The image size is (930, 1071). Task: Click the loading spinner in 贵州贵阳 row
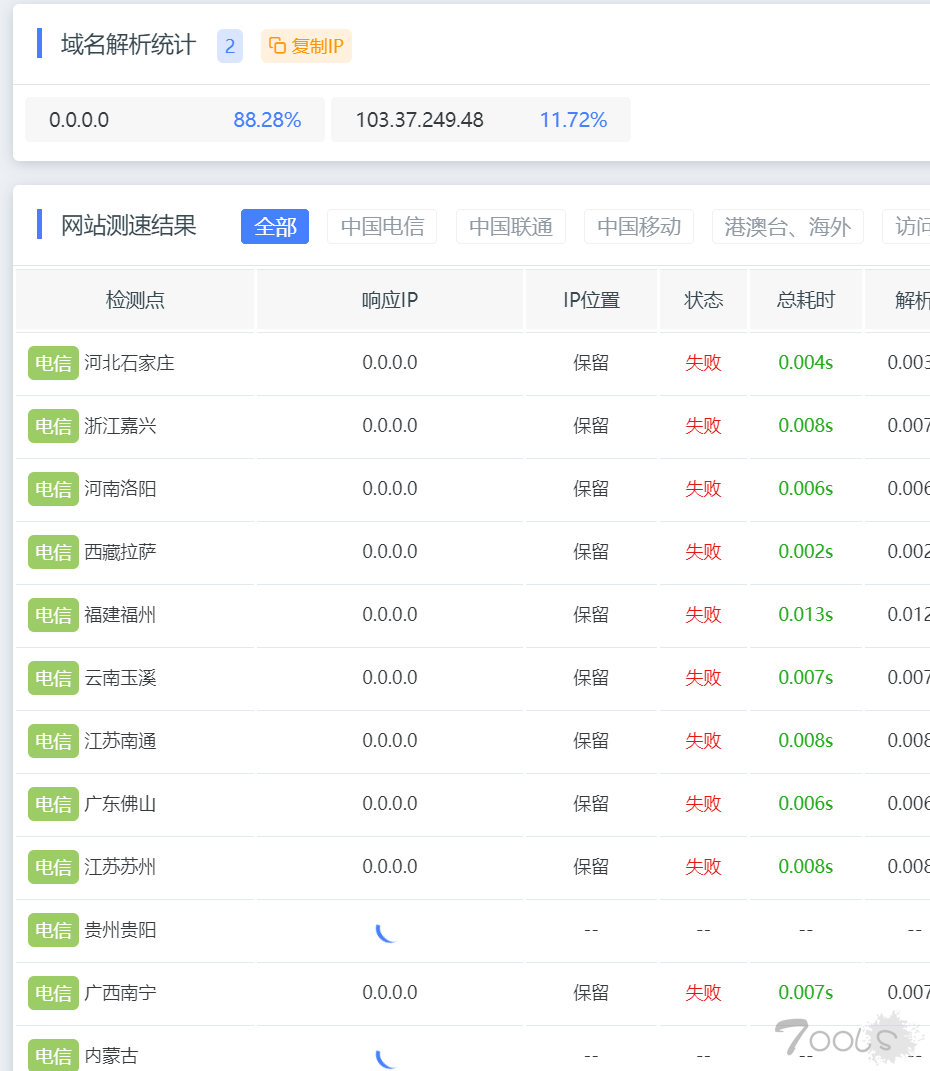tap(385, 930)
